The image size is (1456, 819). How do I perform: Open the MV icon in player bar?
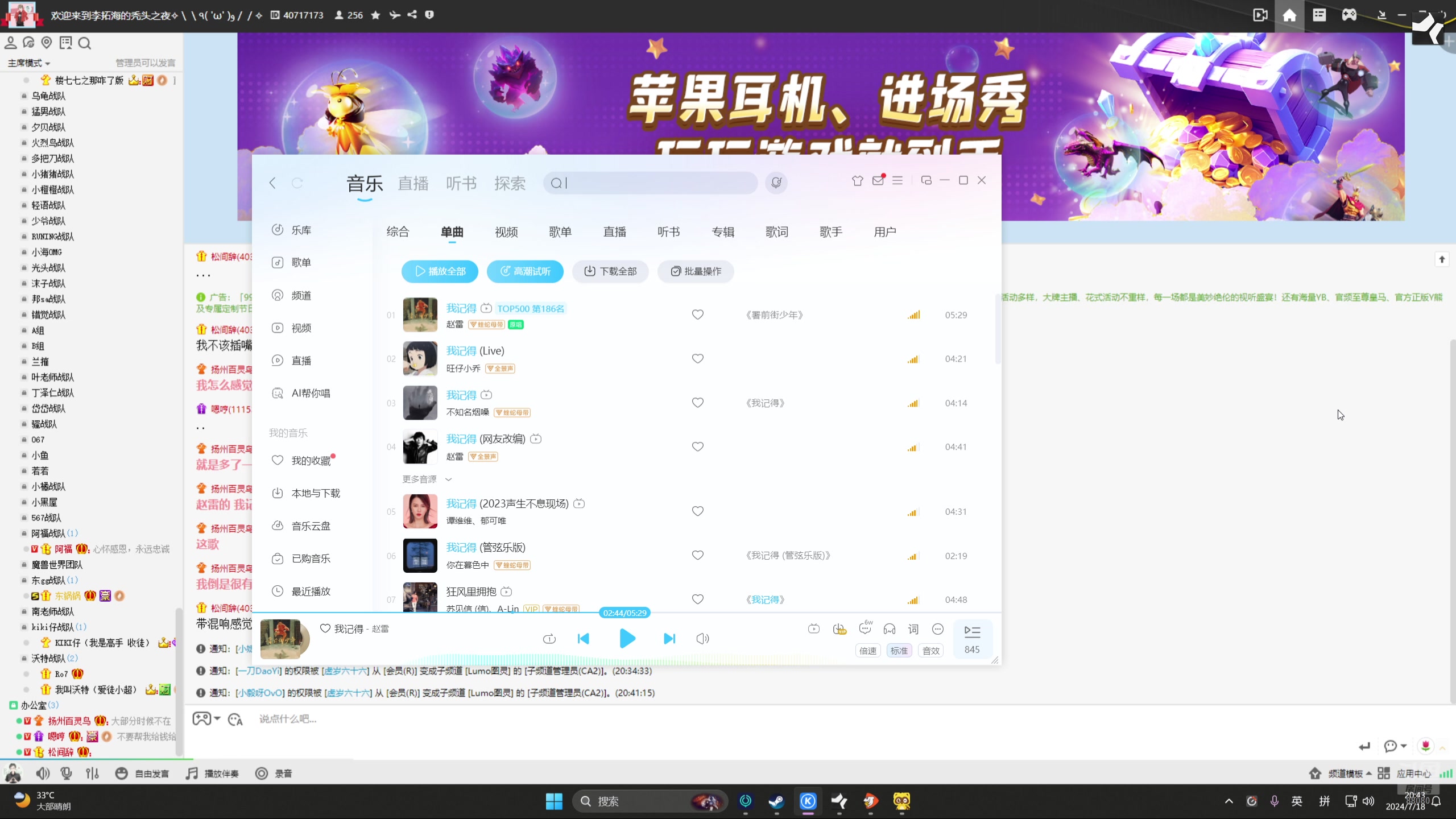(814, 629)
